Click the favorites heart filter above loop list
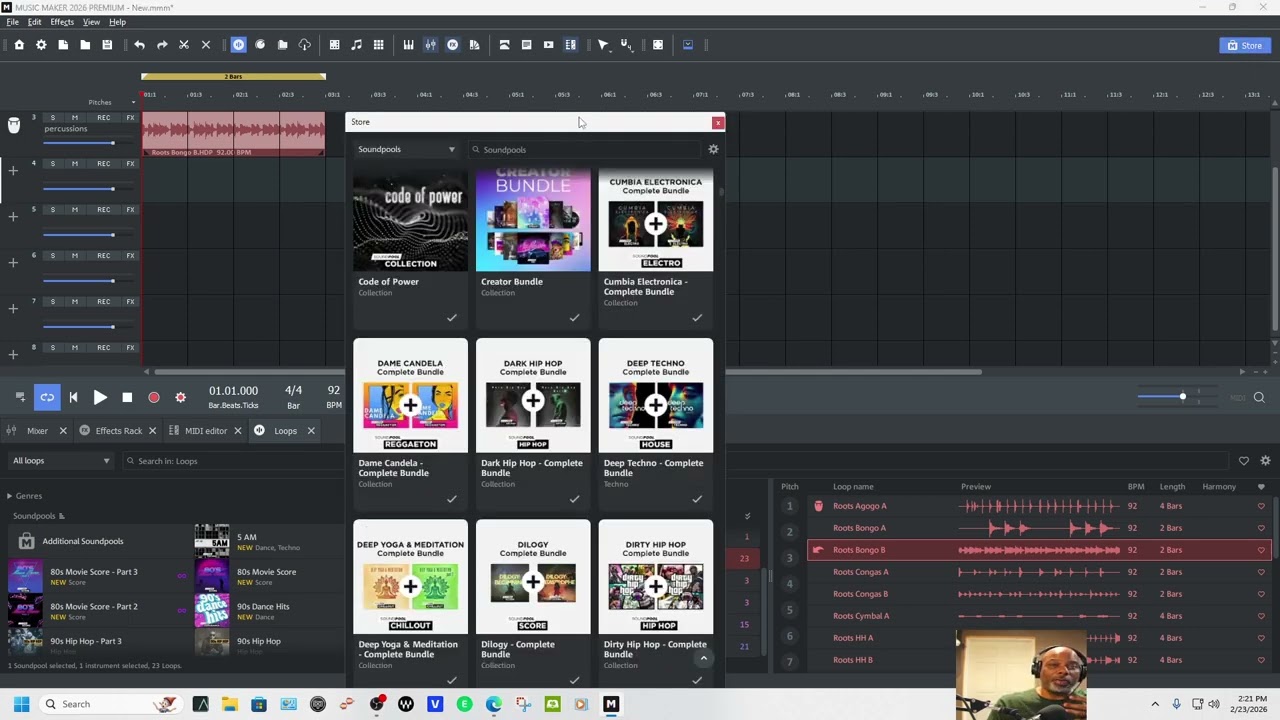Viewport: 1280px width, 720px height. [x=1243, y=461]
